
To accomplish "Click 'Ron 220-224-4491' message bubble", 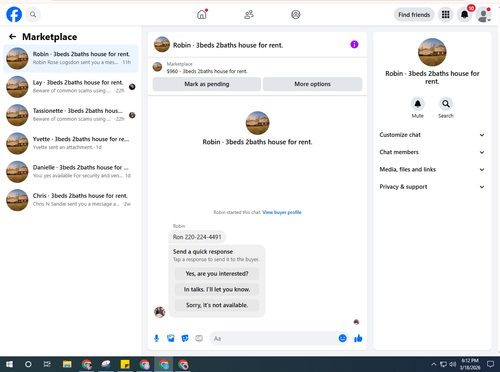I will tap(197, 237).
